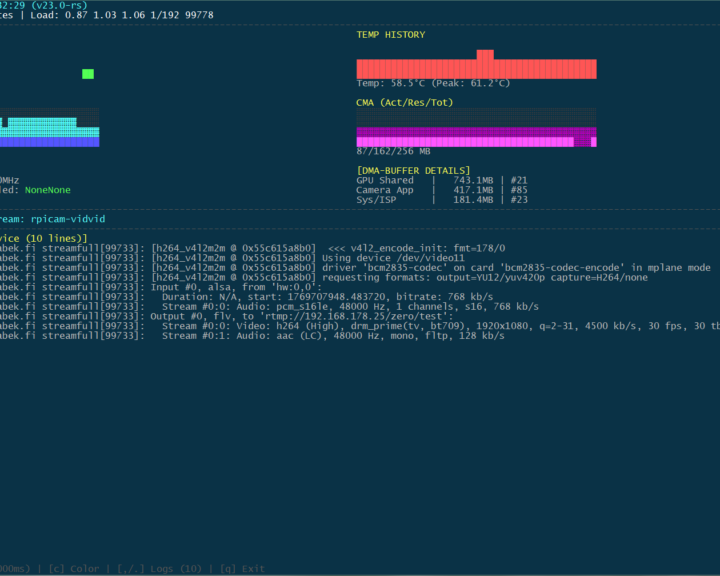Click the green status indicator square
This screenshot has height=576, width=720.
tap(88, 74)
